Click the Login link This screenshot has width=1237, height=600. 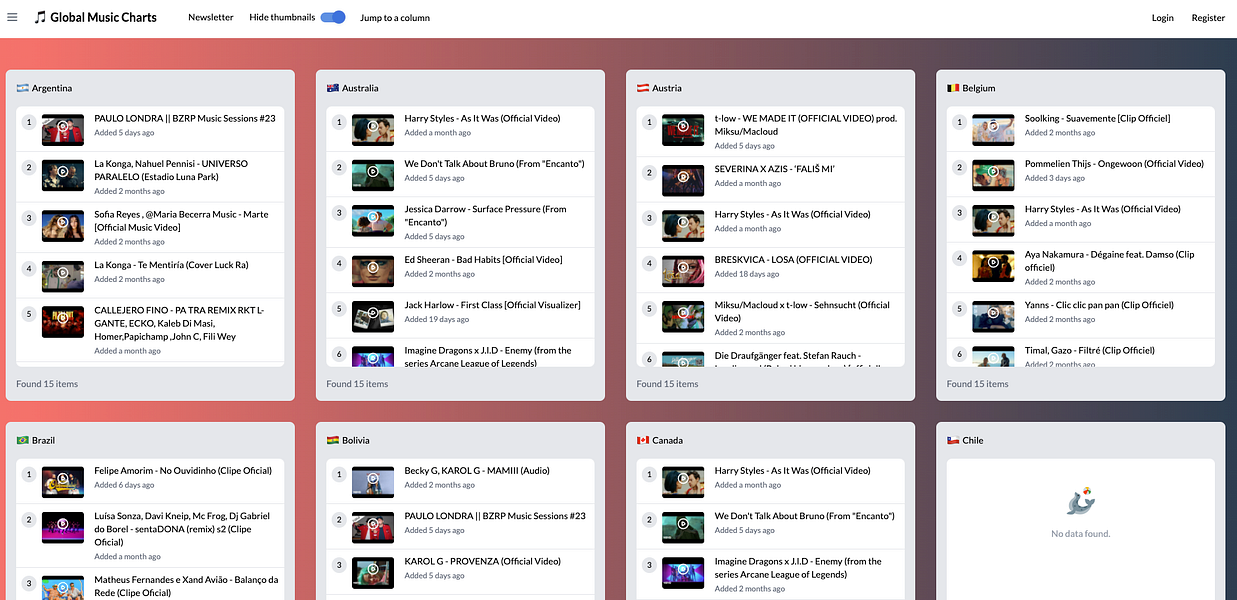1163,18
